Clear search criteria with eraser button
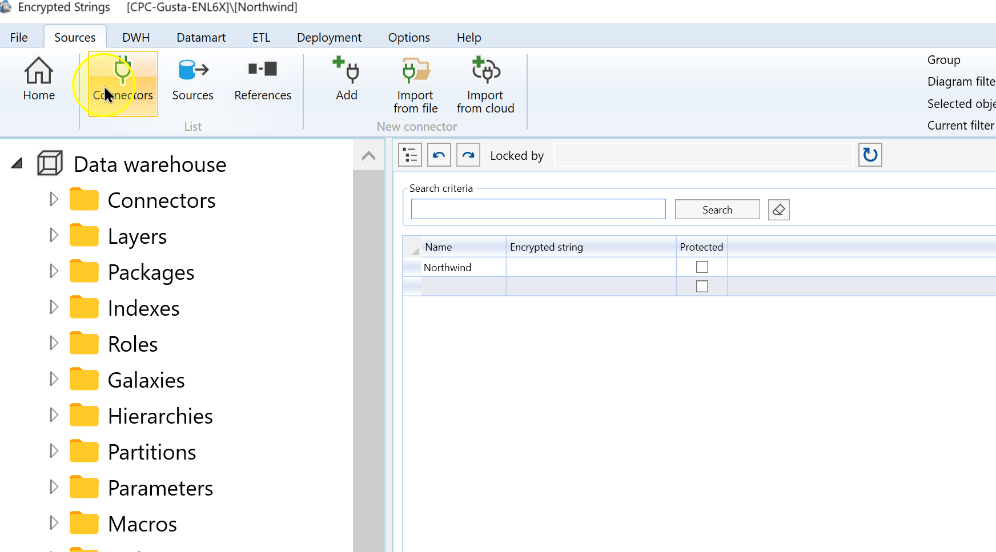Viewport: 996px width, 552px height. point(779,210)
